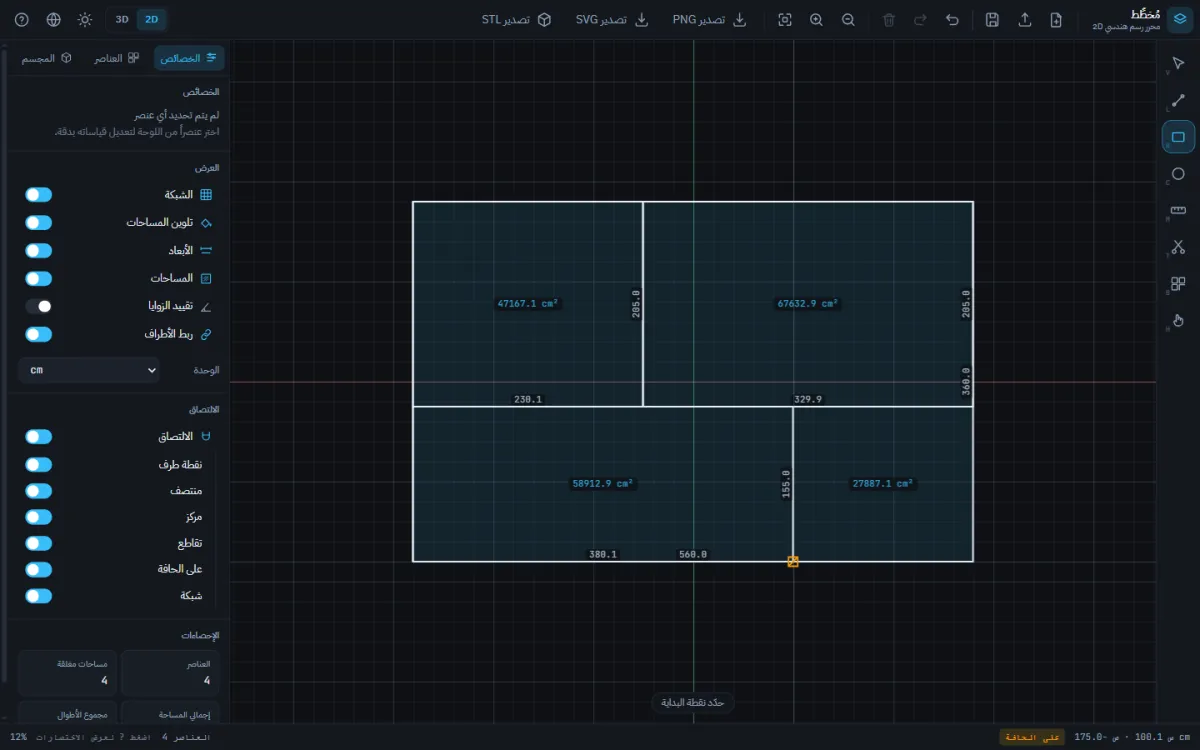The height and width of the screenshot is (750, 1200).
Task: Switch to the الخصائص properties tab
Action: (189, 58)
